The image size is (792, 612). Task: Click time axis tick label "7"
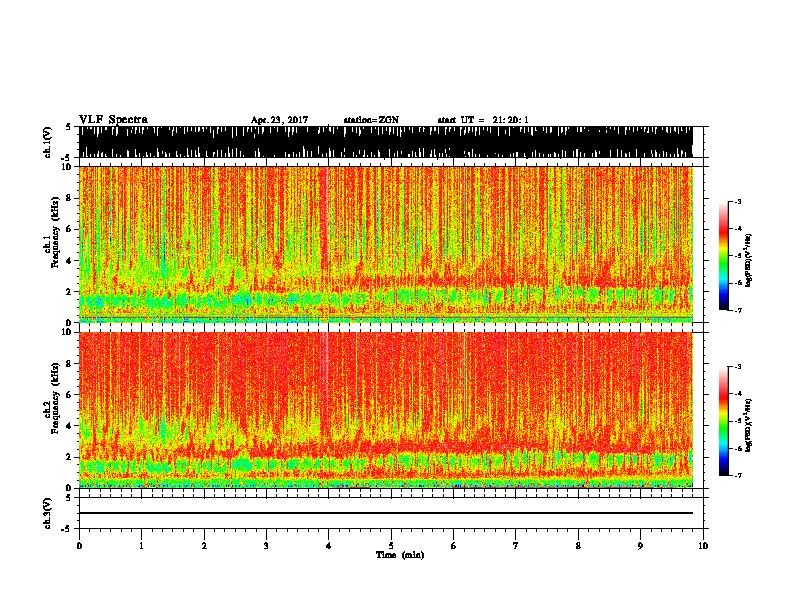[x=516, y=546]
